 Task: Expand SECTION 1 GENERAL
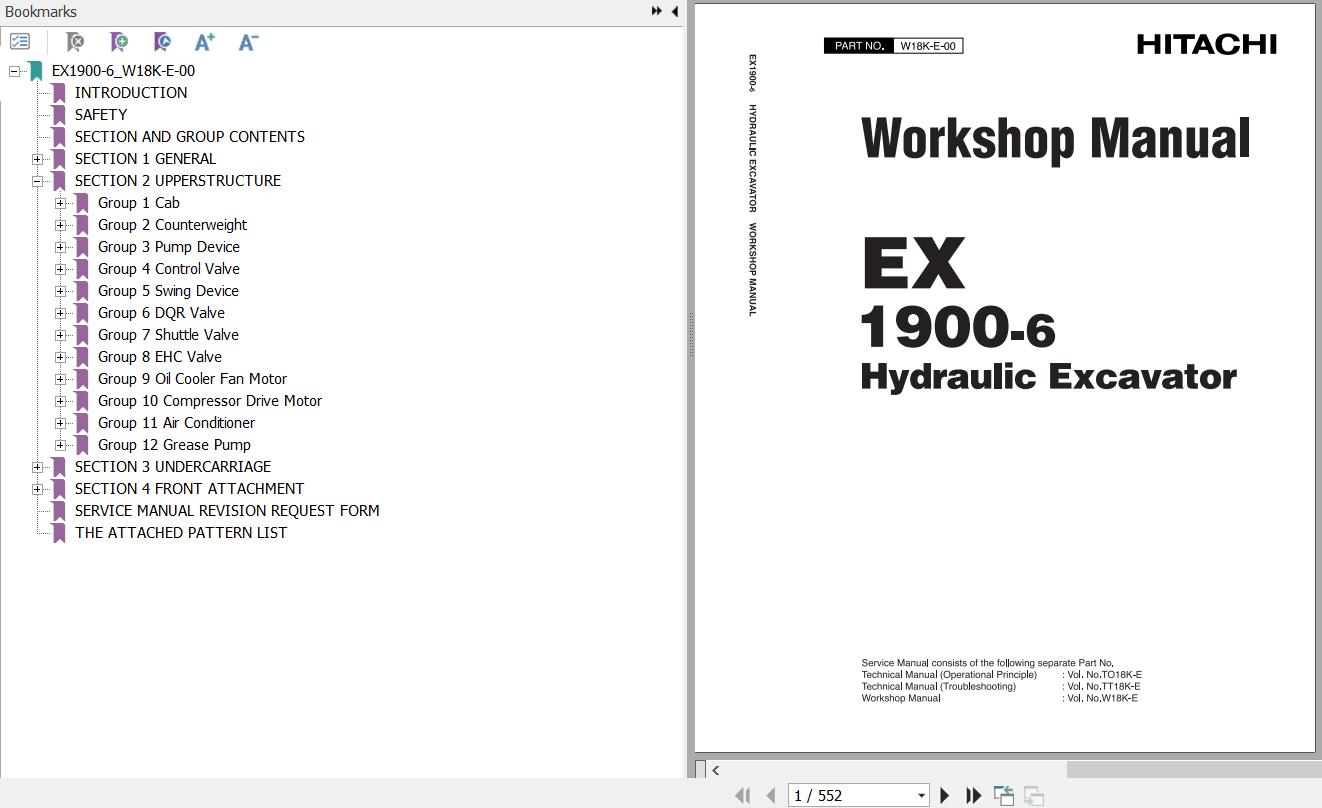37,159
